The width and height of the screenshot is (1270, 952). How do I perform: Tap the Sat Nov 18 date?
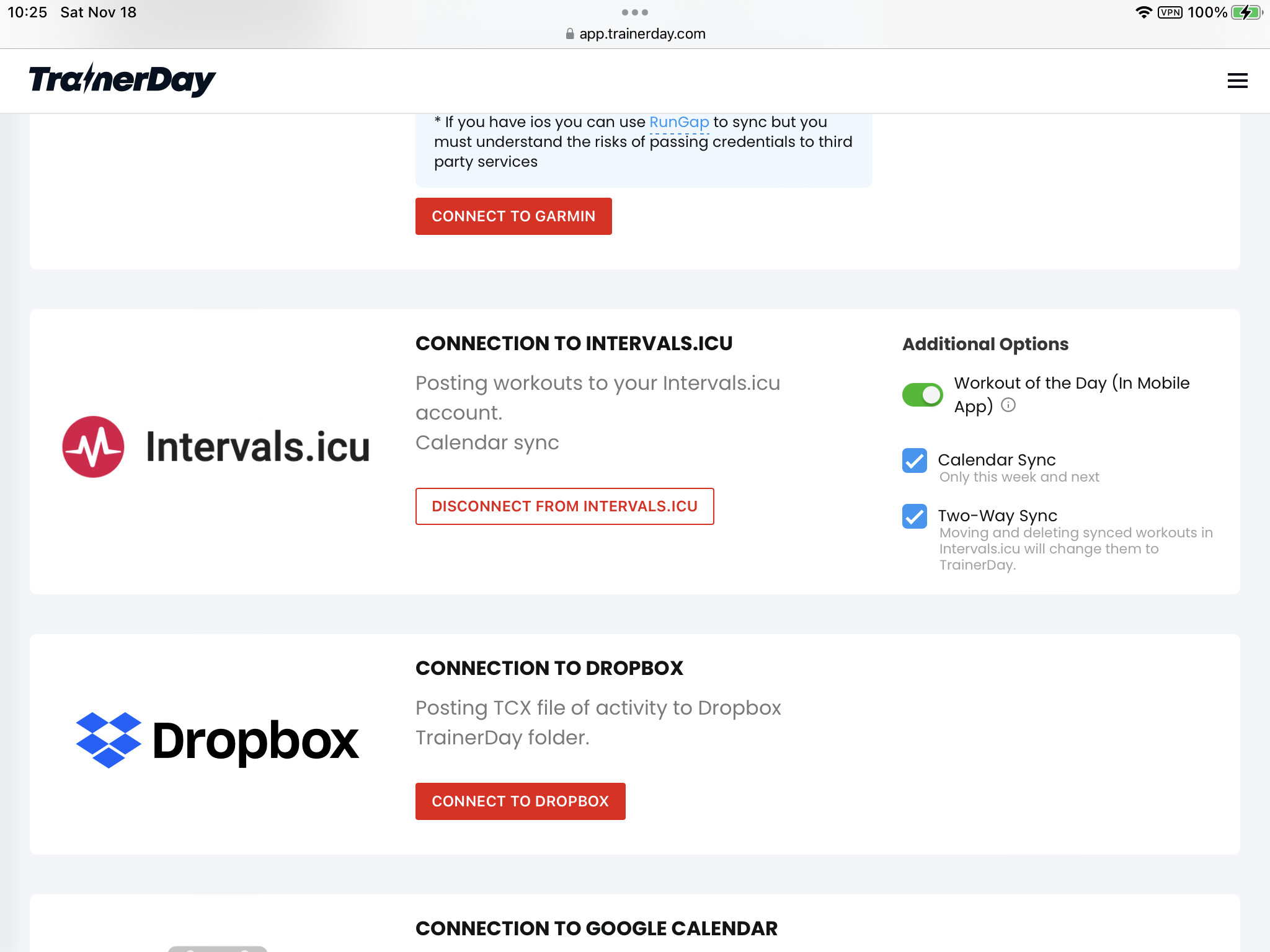98,12
